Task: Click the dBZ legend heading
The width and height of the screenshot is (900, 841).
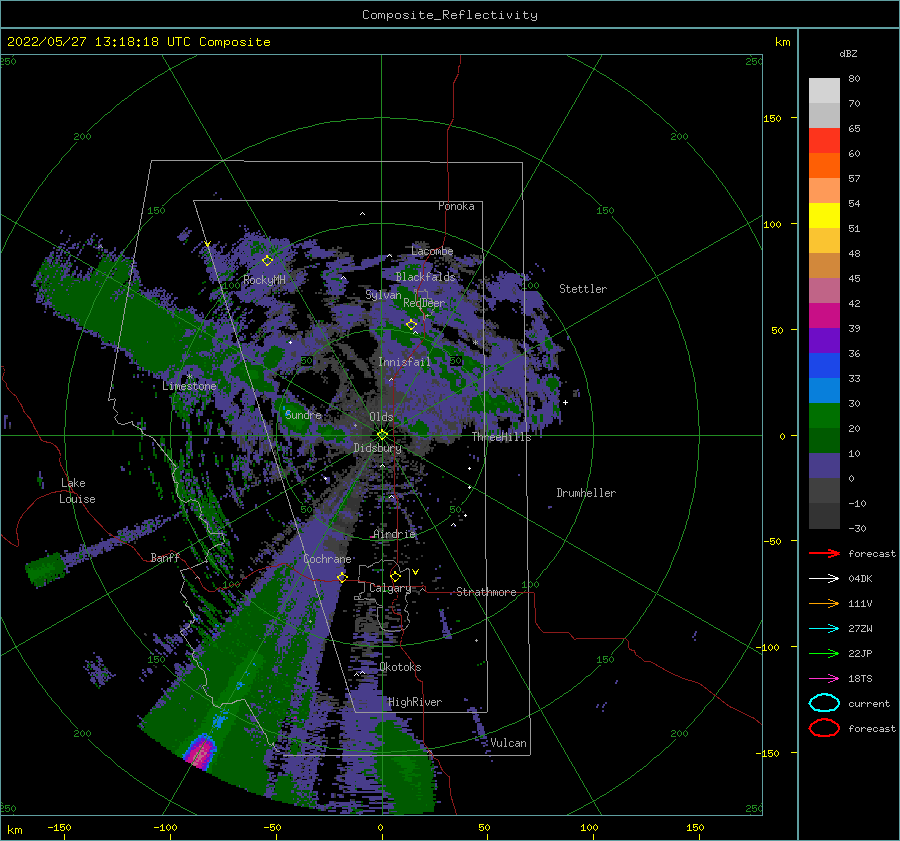Action: [848, 53]
